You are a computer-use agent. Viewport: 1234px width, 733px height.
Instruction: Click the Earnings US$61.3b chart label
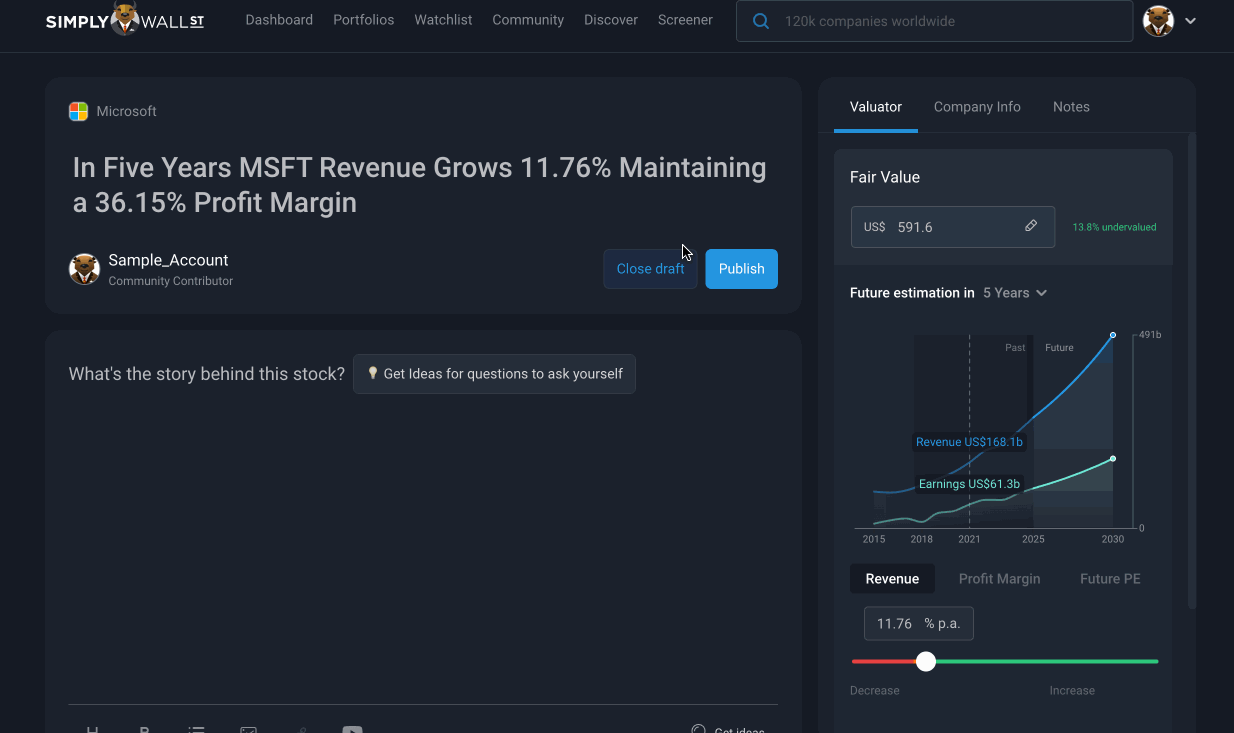tap(969, 484)
